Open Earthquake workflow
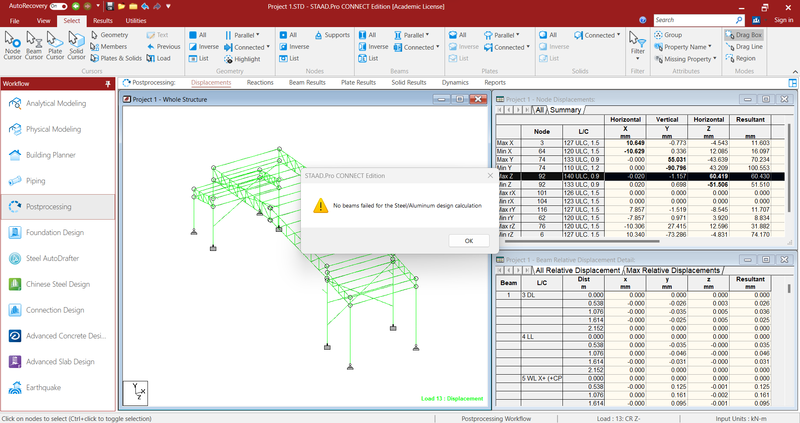800x423 pixels. tap(58, 387)
